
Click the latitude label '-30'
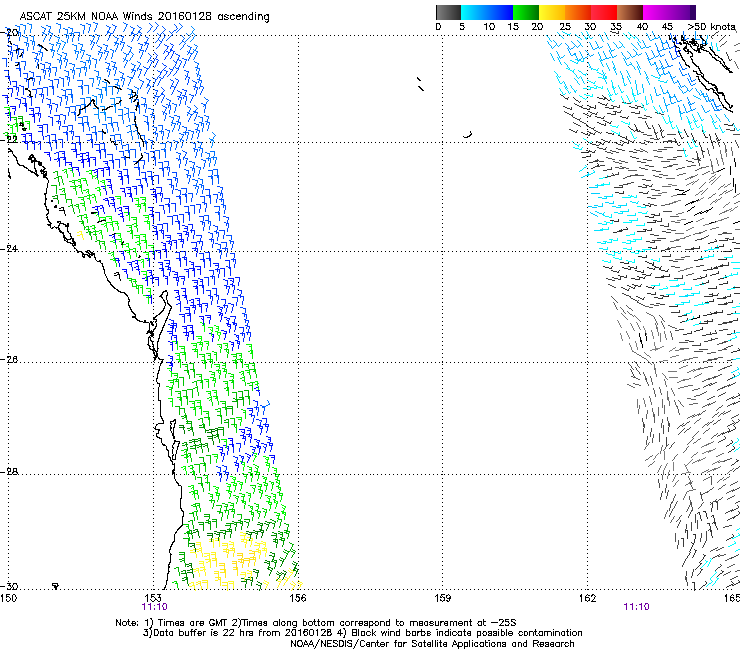tap(10, 587)
